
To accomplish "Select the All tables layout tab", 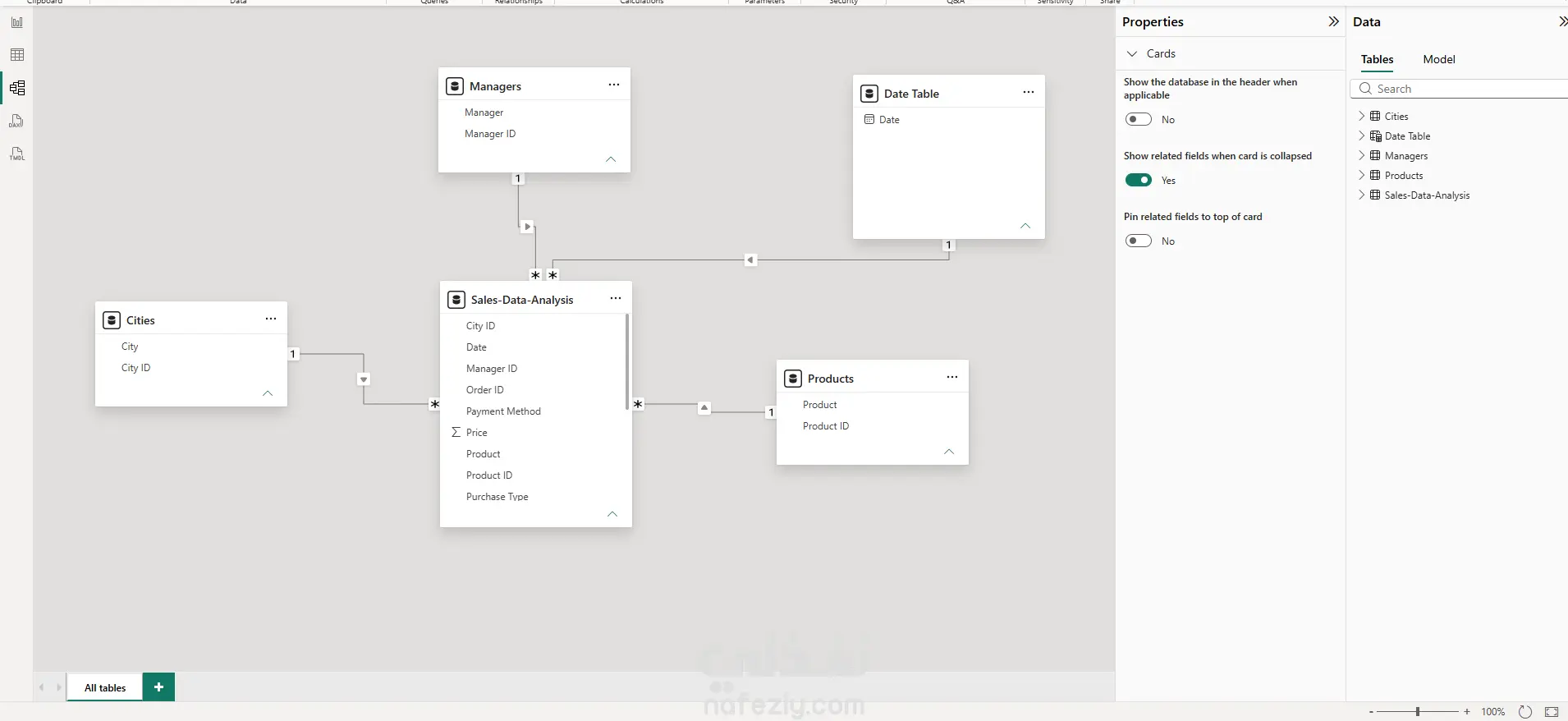I will (105, 687).
